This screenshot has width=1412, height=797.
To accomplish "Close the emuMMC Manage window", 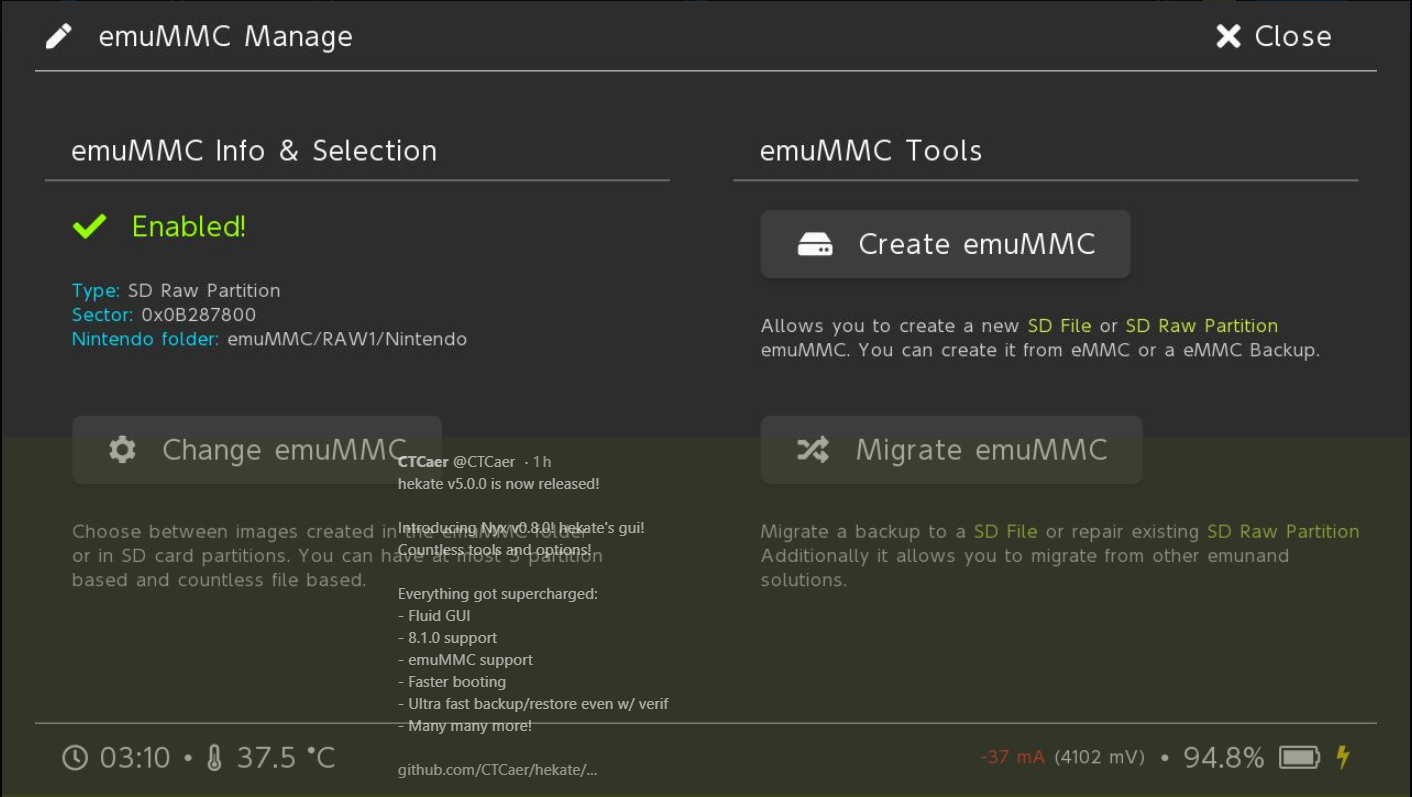I will 1273,37.
